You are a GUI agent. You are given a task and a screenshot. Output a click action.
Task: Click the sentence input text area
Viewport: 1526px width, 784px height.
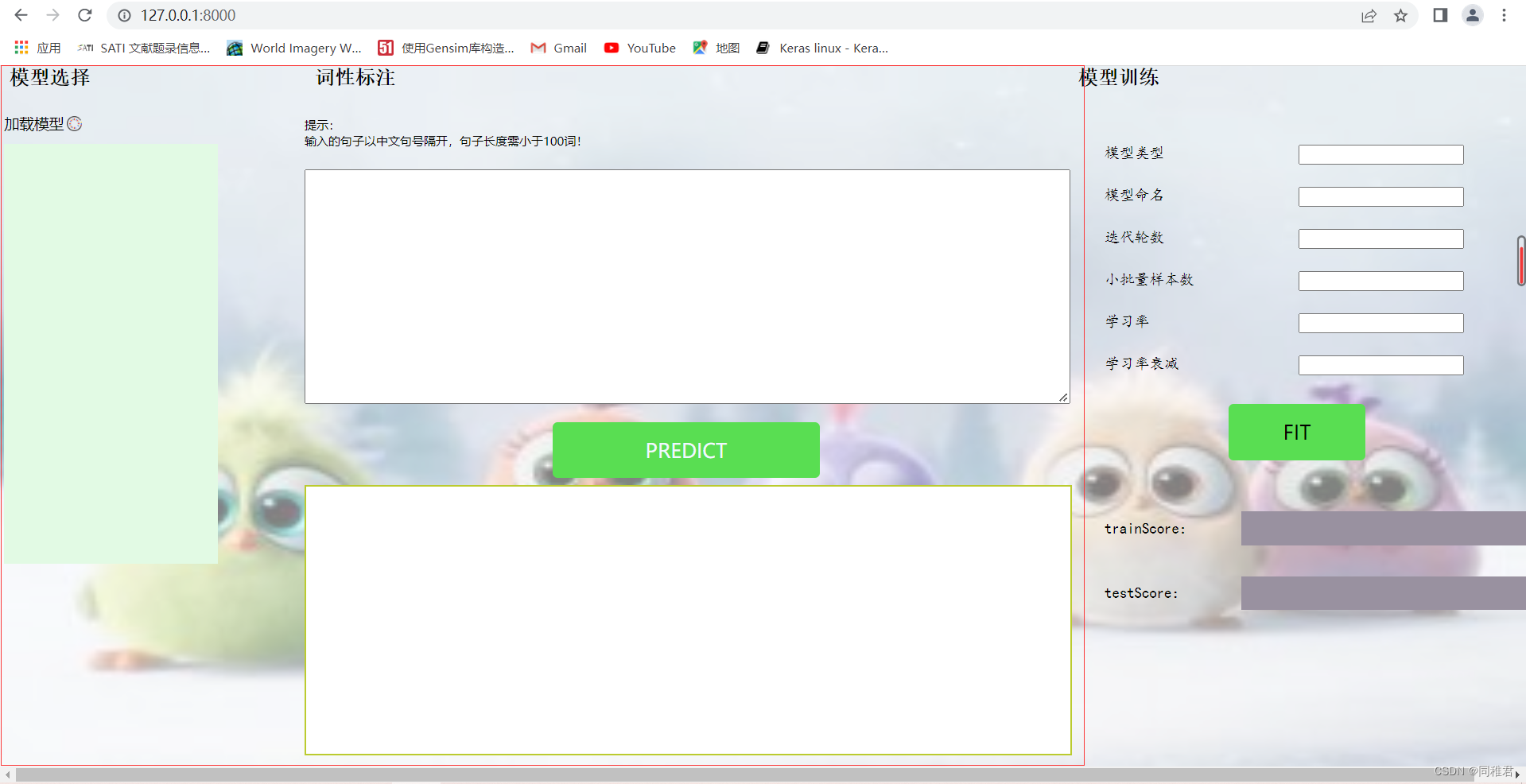[687, 286]
